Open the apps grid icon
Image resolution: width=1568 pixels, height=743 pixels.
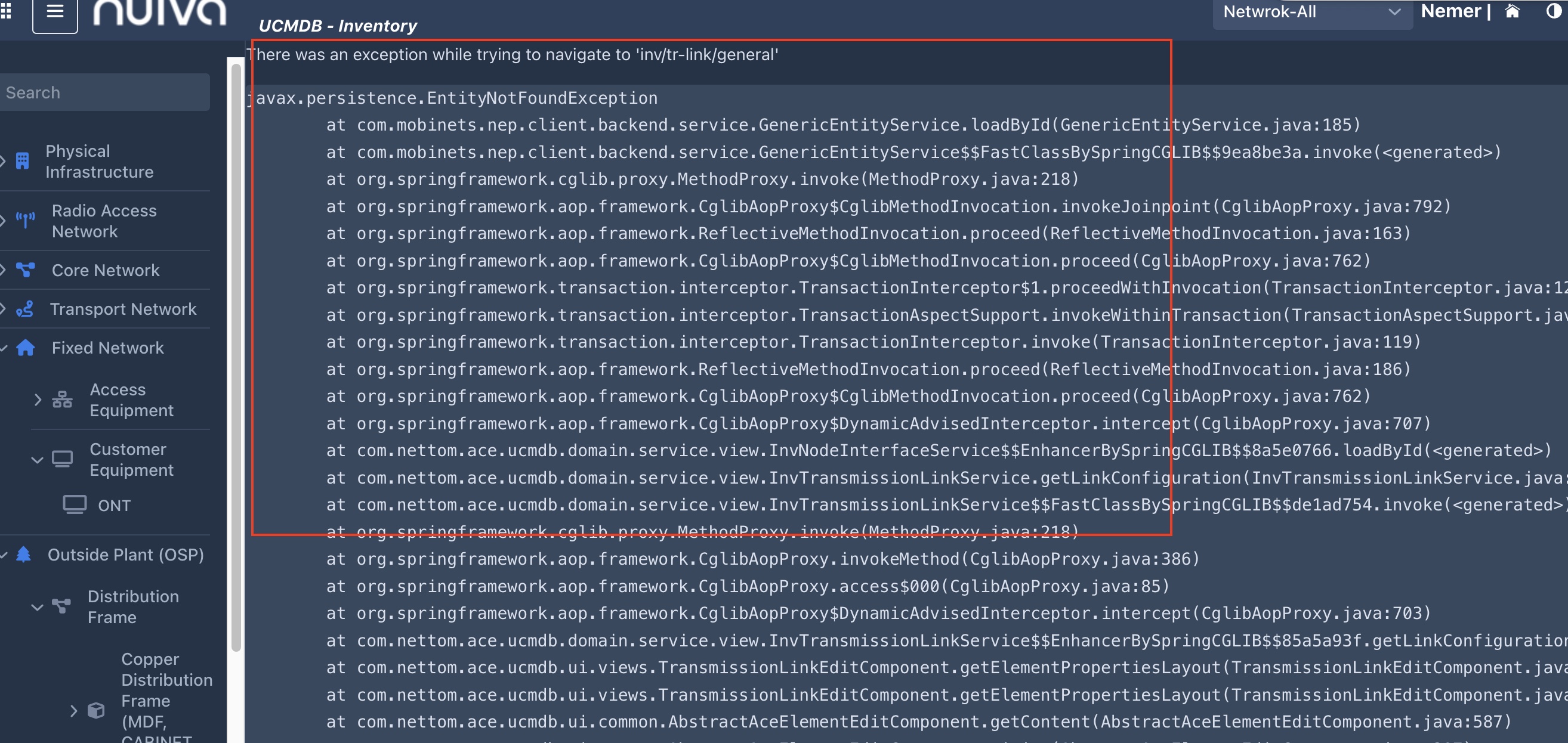[x=6, y=10]
